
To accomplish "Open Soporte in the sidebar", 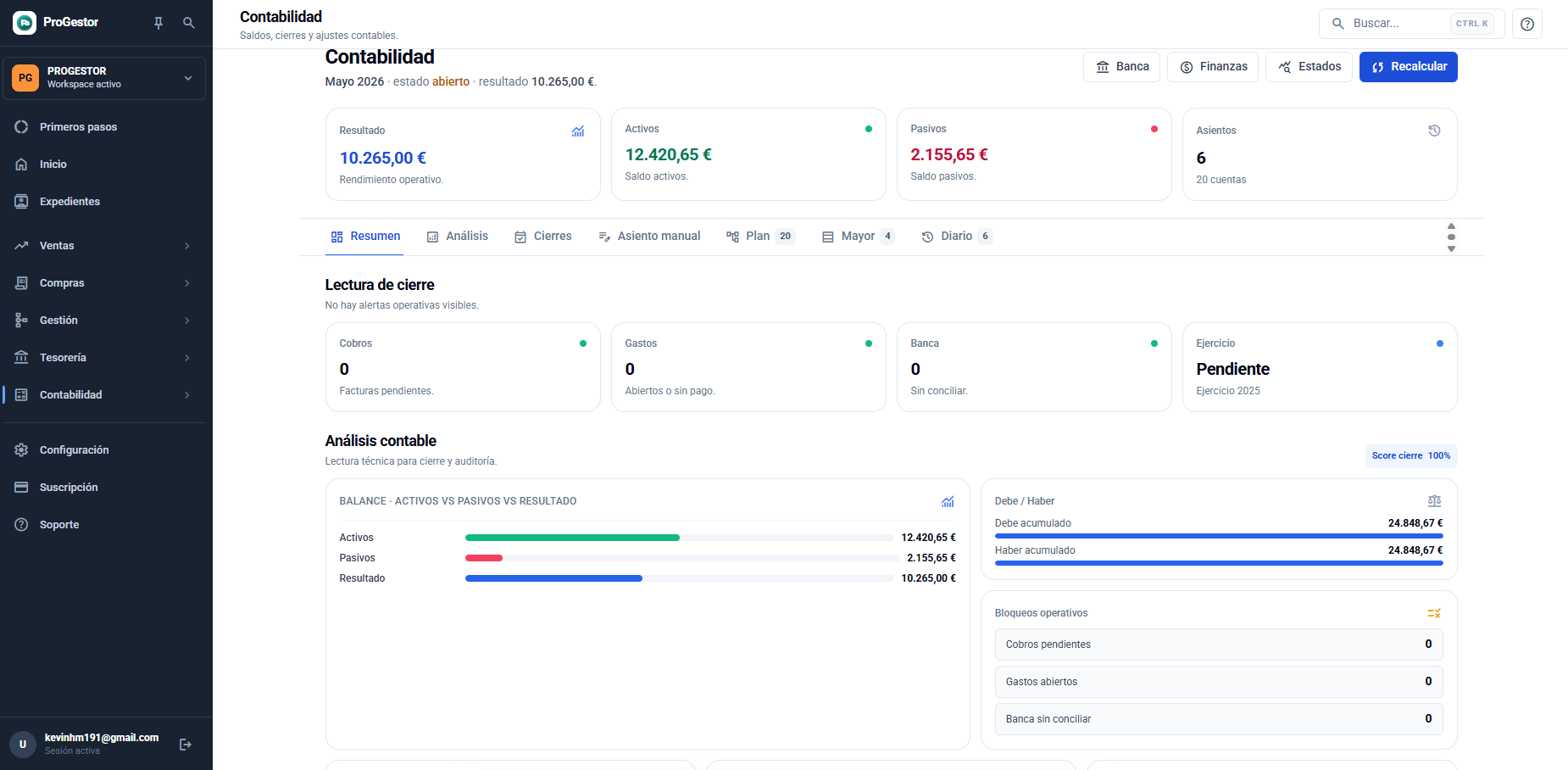I will click(104, 525).
